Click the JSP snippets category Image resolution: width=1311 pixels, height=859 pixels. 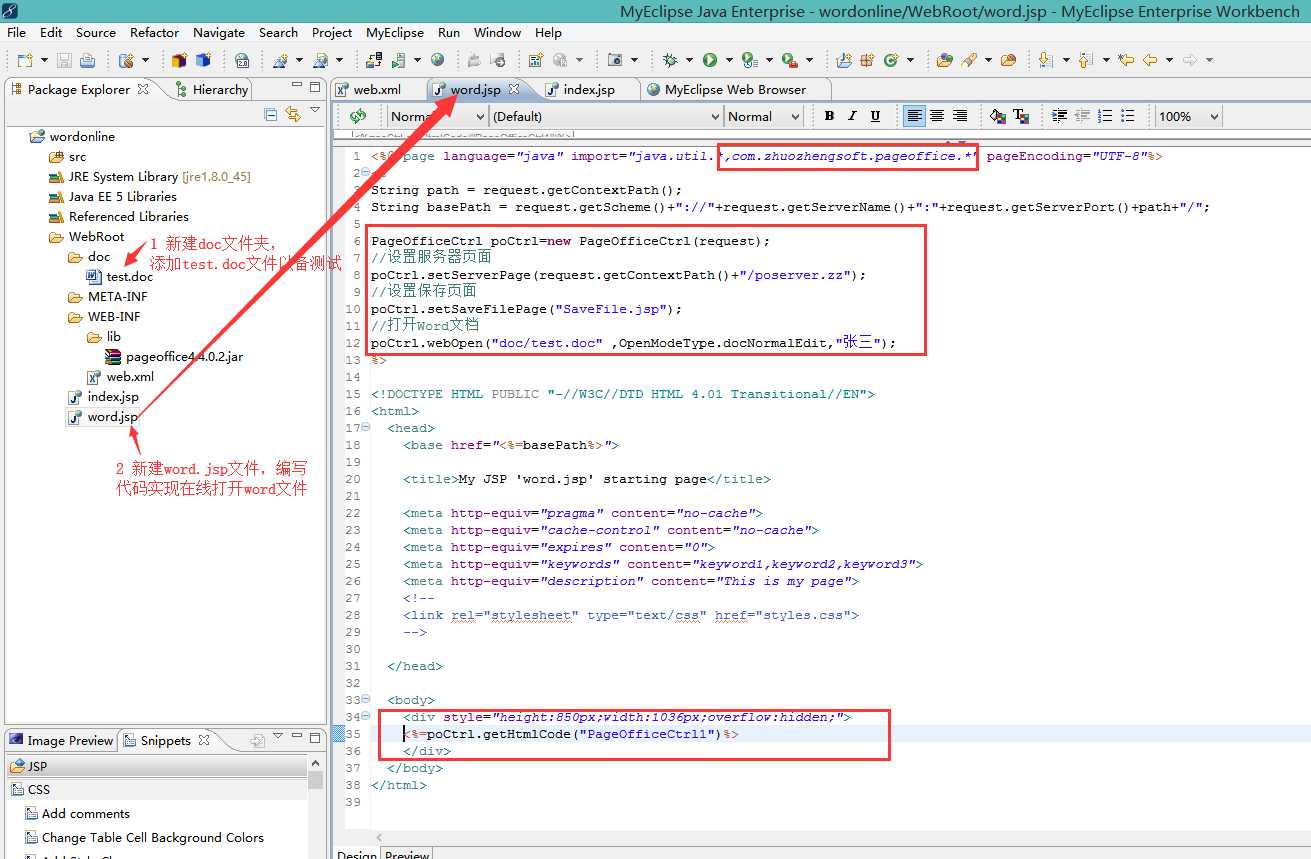[157, 766]
